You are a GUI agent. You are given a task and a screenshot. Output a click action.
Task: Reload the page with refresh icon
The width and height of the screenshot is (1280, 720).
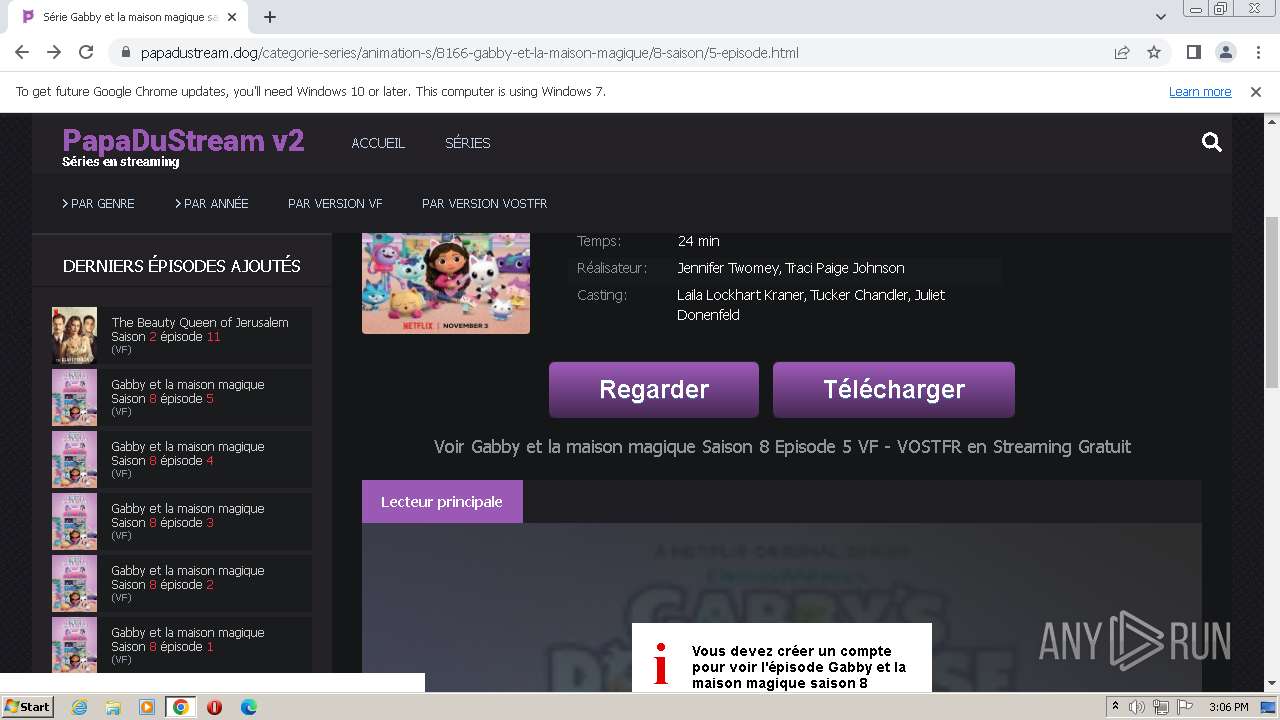tap(86, 53)
